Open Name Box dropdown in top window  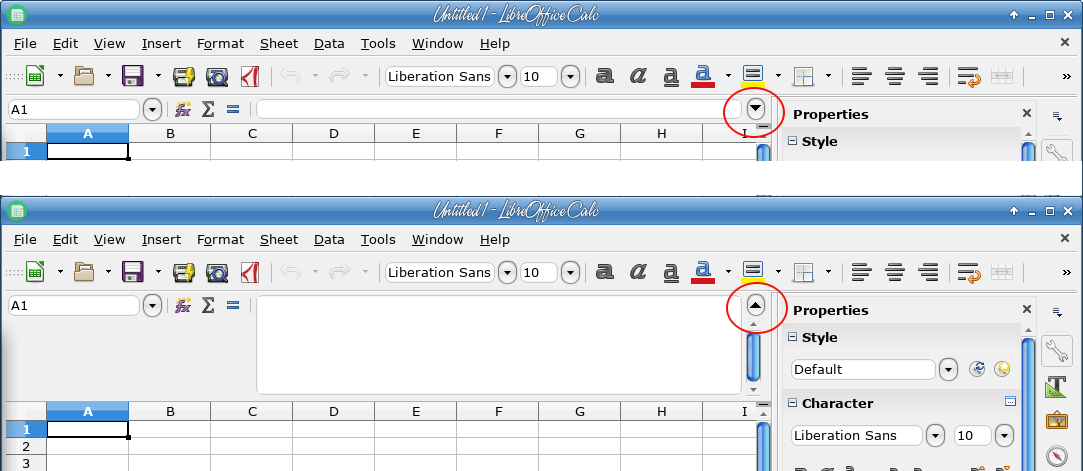[152, 109]
